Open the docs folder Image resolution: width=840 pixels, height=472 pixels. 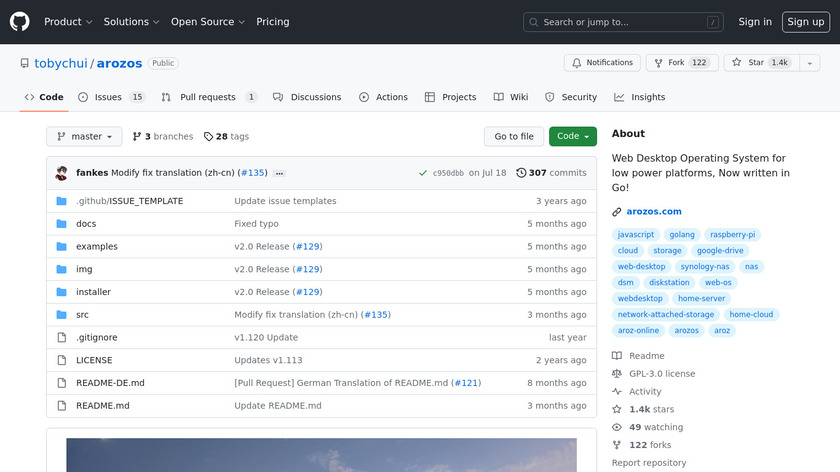tap(86, 224)
